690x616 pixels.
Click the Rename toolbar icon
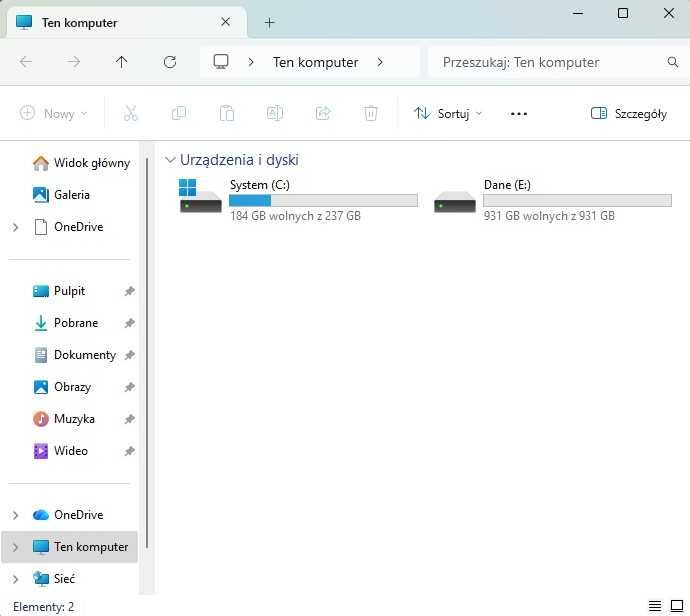pyautogui.click(x=275, y=114)
